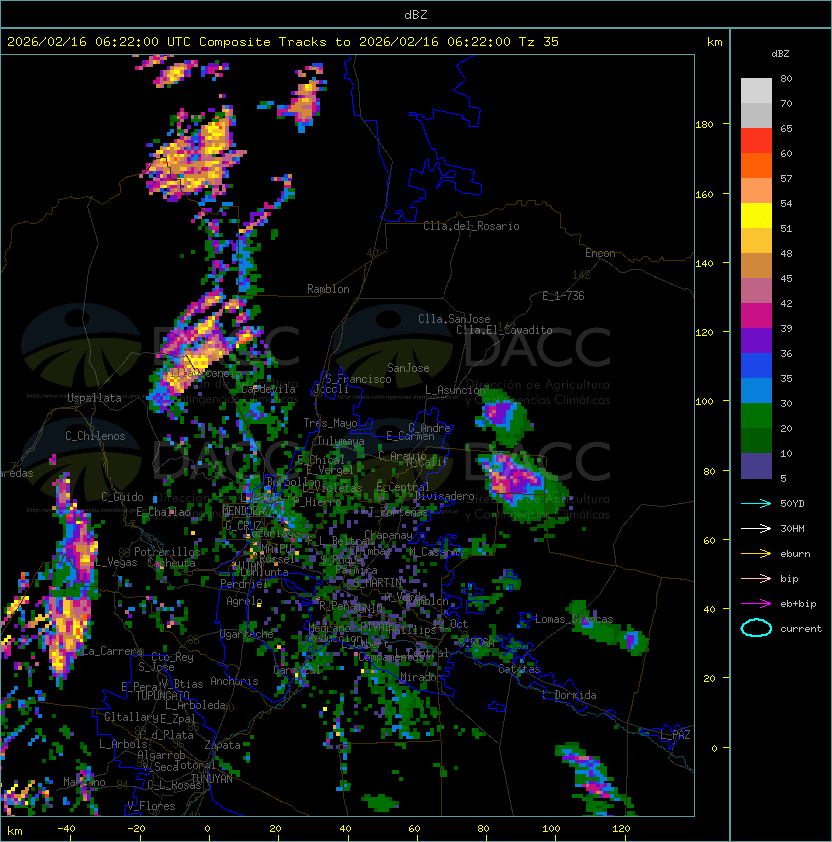This screenshot has height=842, width=832.
Task: Click the '140' tick on right axis
Action: click(704, 263)
